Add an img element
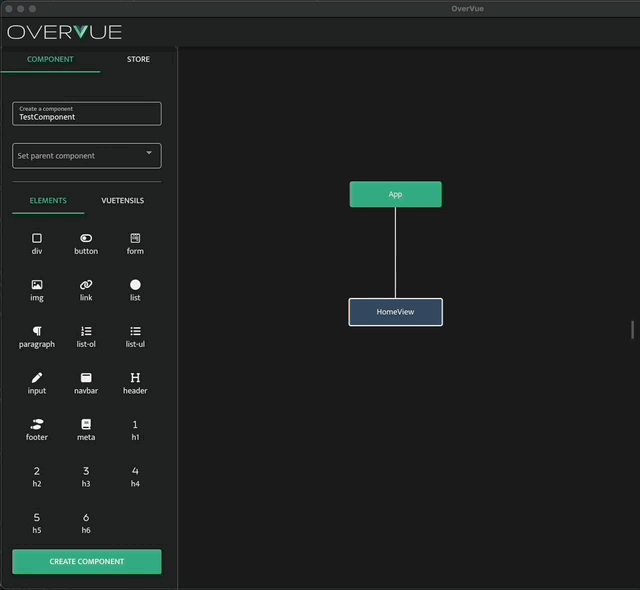This screenshot has width=640, height=590. (x=37, y=291)
